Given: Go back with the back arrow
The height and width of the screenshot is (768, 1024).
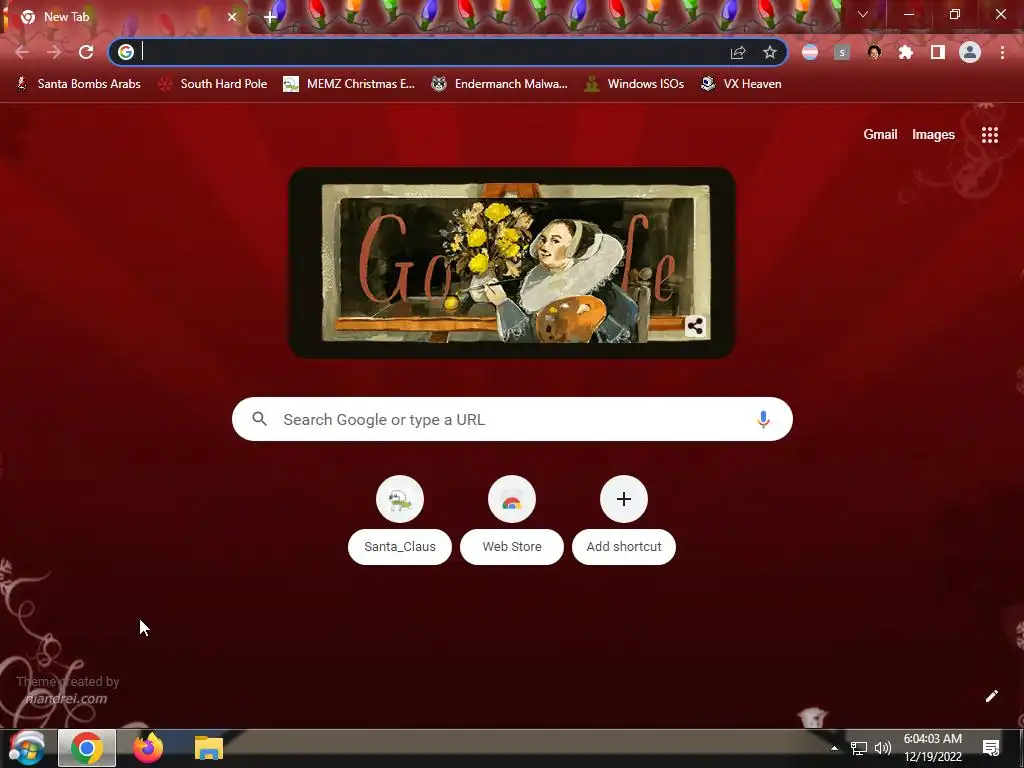Looking at the screenshot, I should 22,52.
